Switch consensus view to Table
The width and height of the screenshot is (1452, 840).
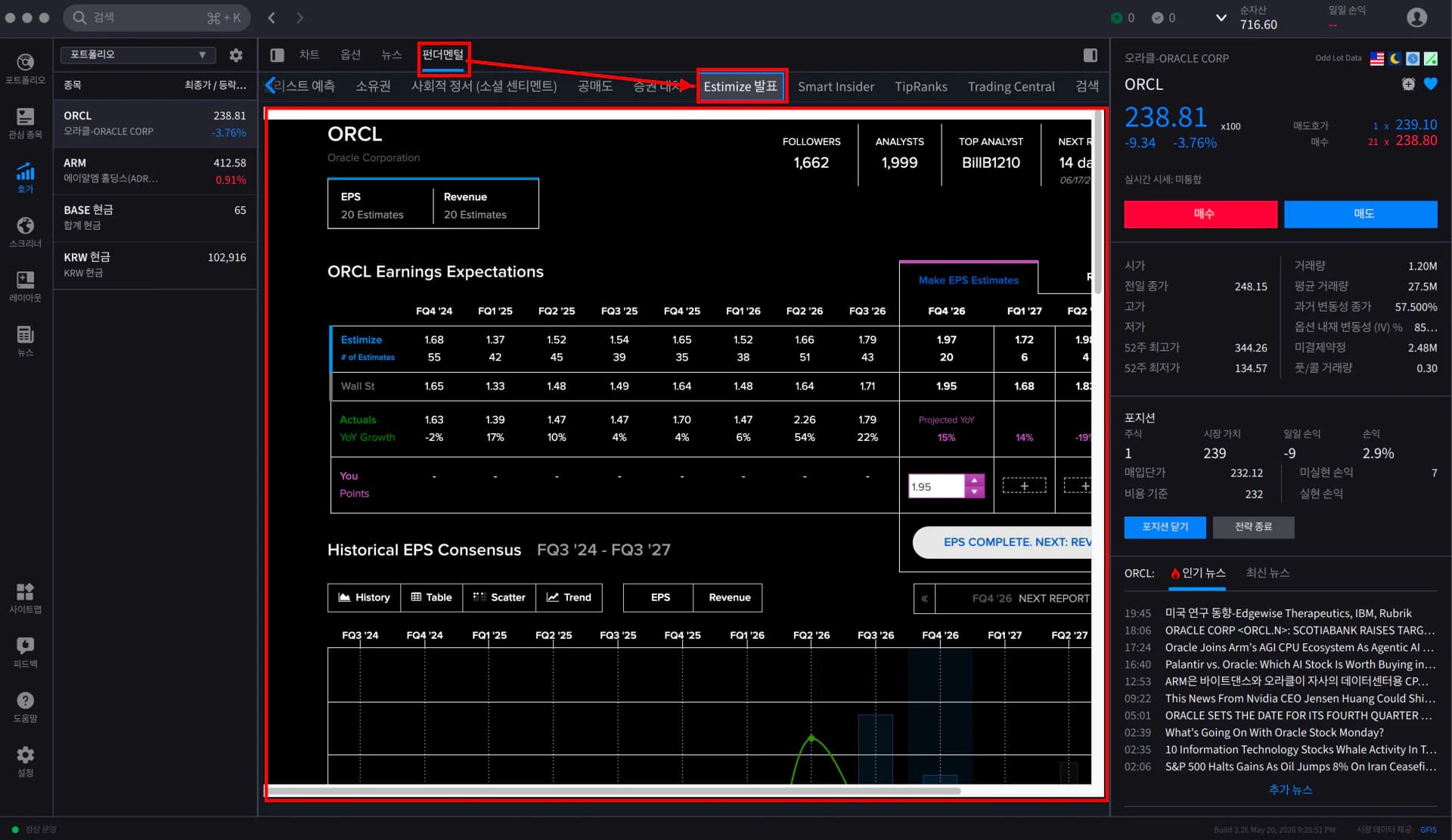coord(431,597)
